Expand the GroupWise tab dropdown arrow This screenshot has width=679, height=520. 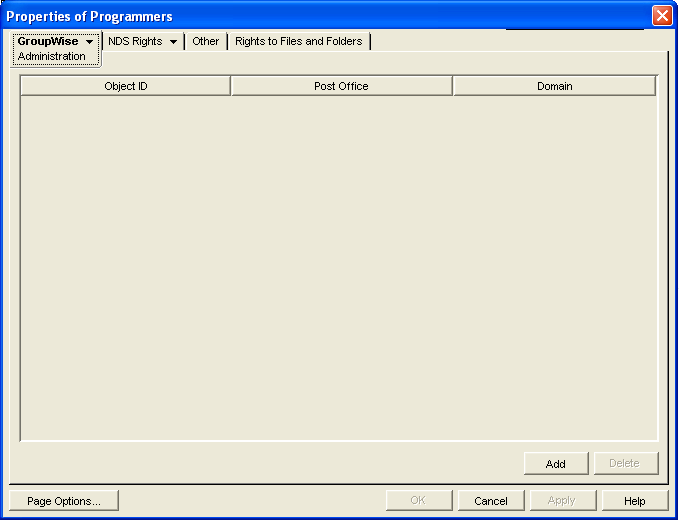click(x=90, y=42)
